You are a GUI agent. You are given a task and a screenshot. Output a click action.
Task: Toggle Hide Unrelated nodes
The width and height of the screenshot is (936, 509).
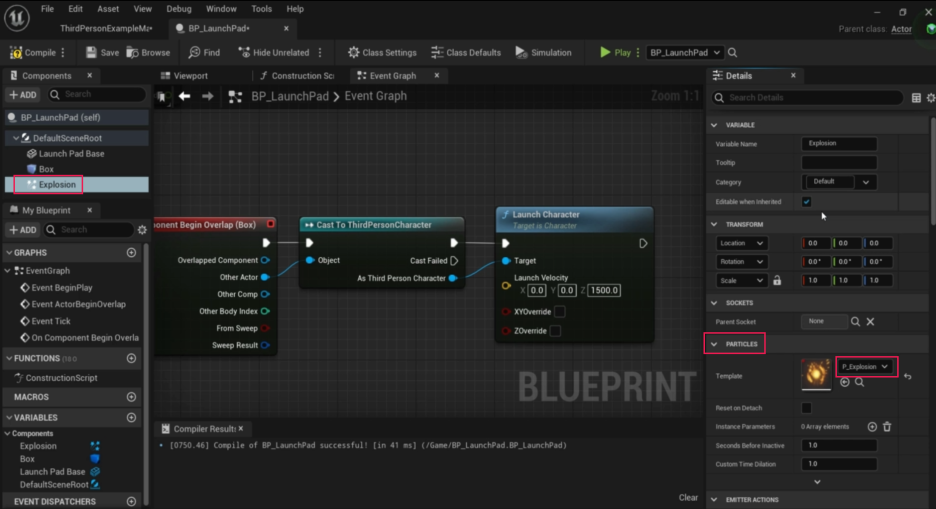coord(274,53)
